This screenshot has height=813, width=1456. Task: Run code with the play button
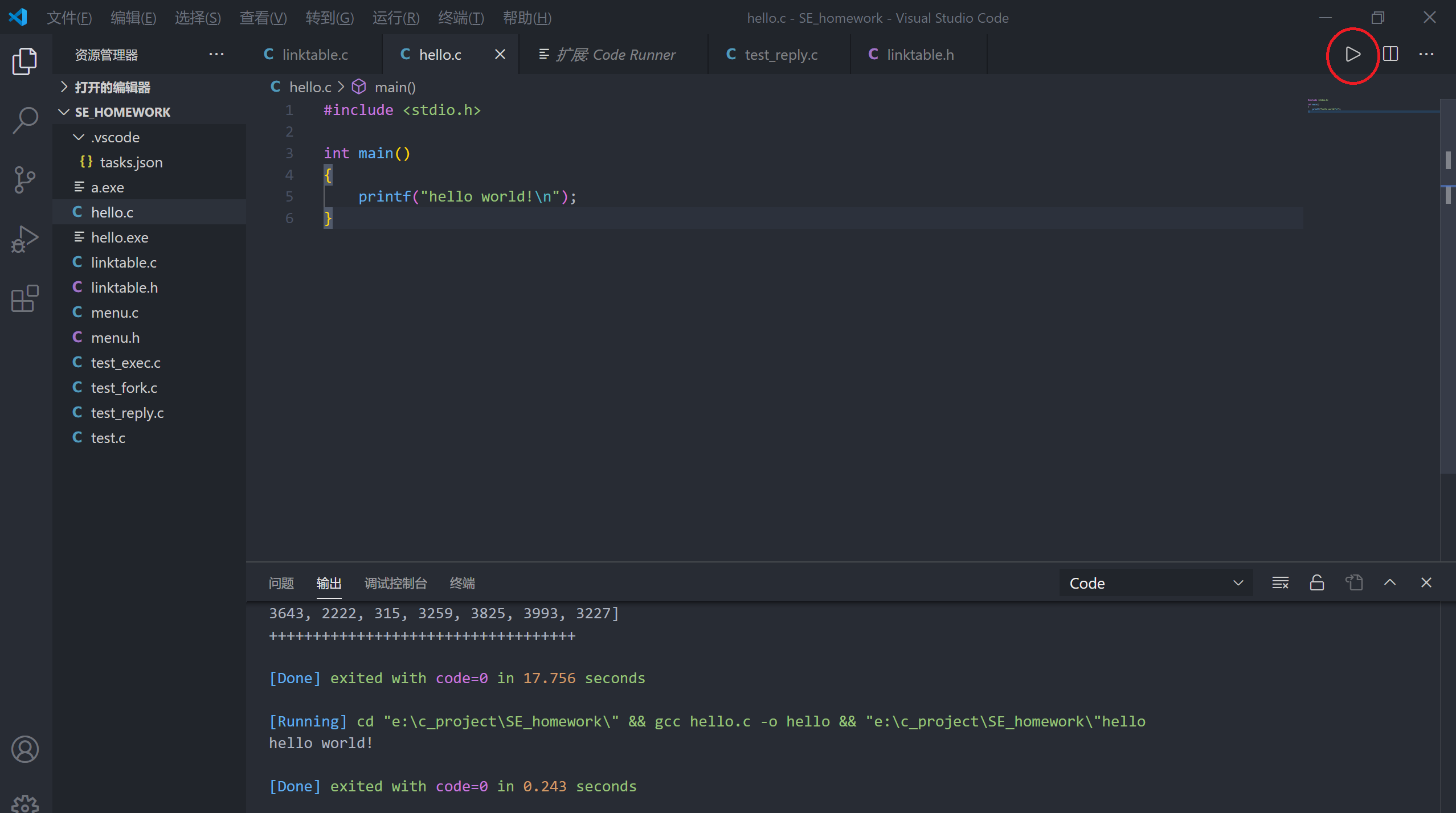click(1352, 55)
